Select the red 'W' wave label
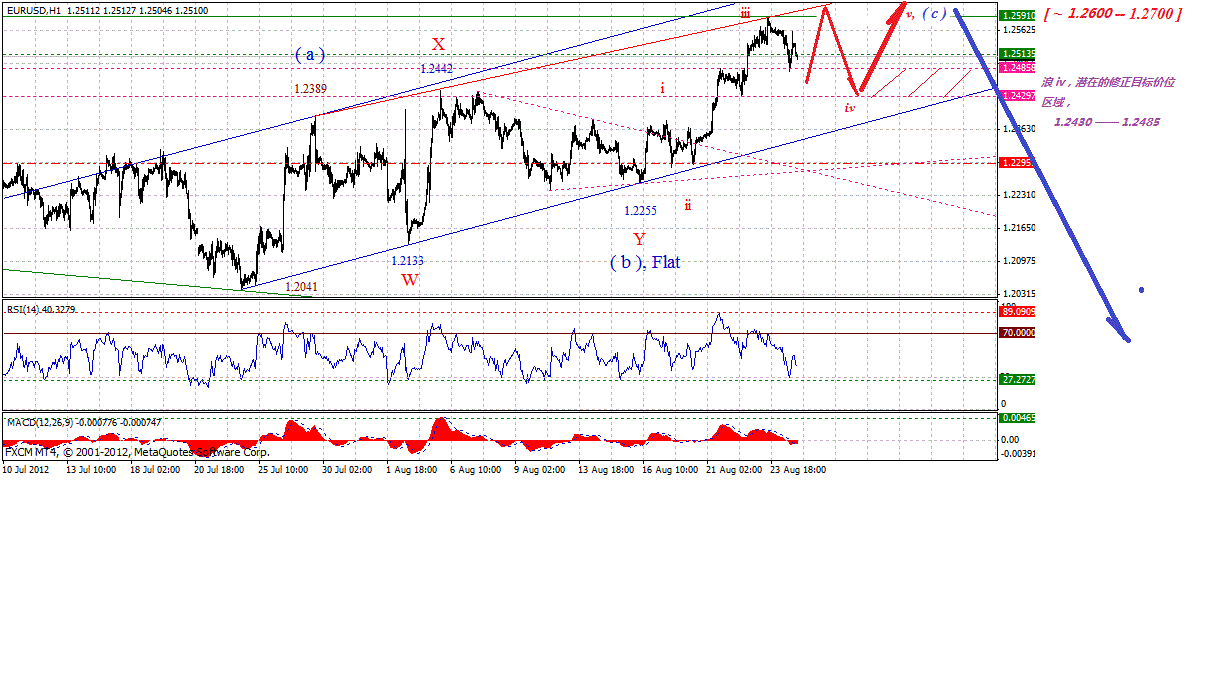Screen dimensions: 1213x694 (x=410, y=280)
